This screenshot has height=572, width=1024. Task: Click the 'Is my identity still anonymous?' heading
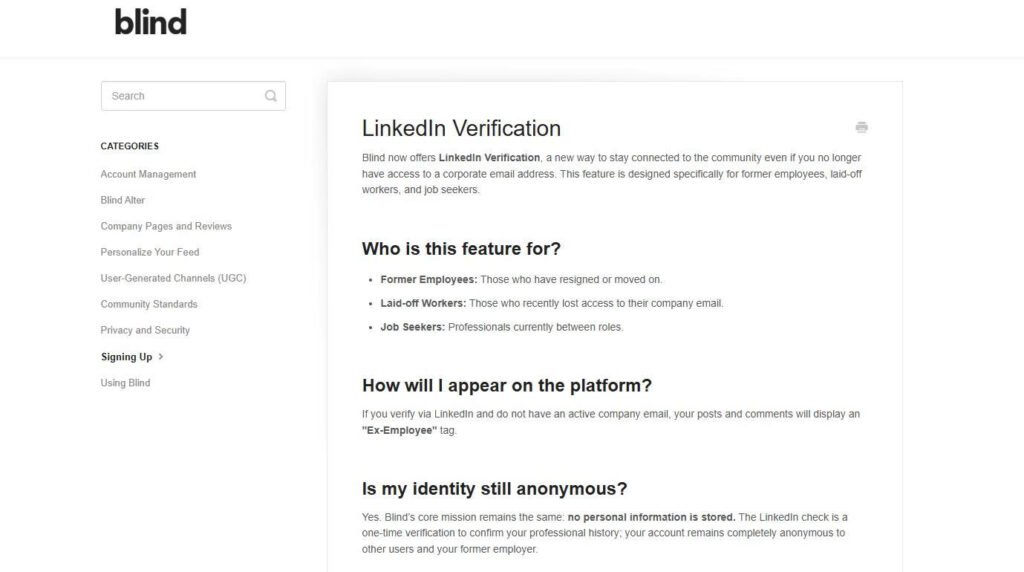click(x=494, y=489)
